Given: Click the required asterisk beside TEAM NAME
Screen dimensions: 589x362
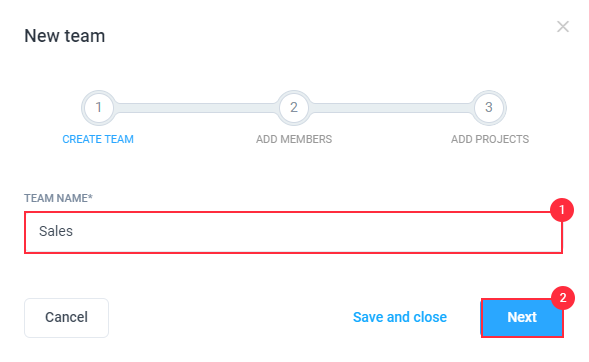Looking at the screenshot, I should click(x=90, y=196).
